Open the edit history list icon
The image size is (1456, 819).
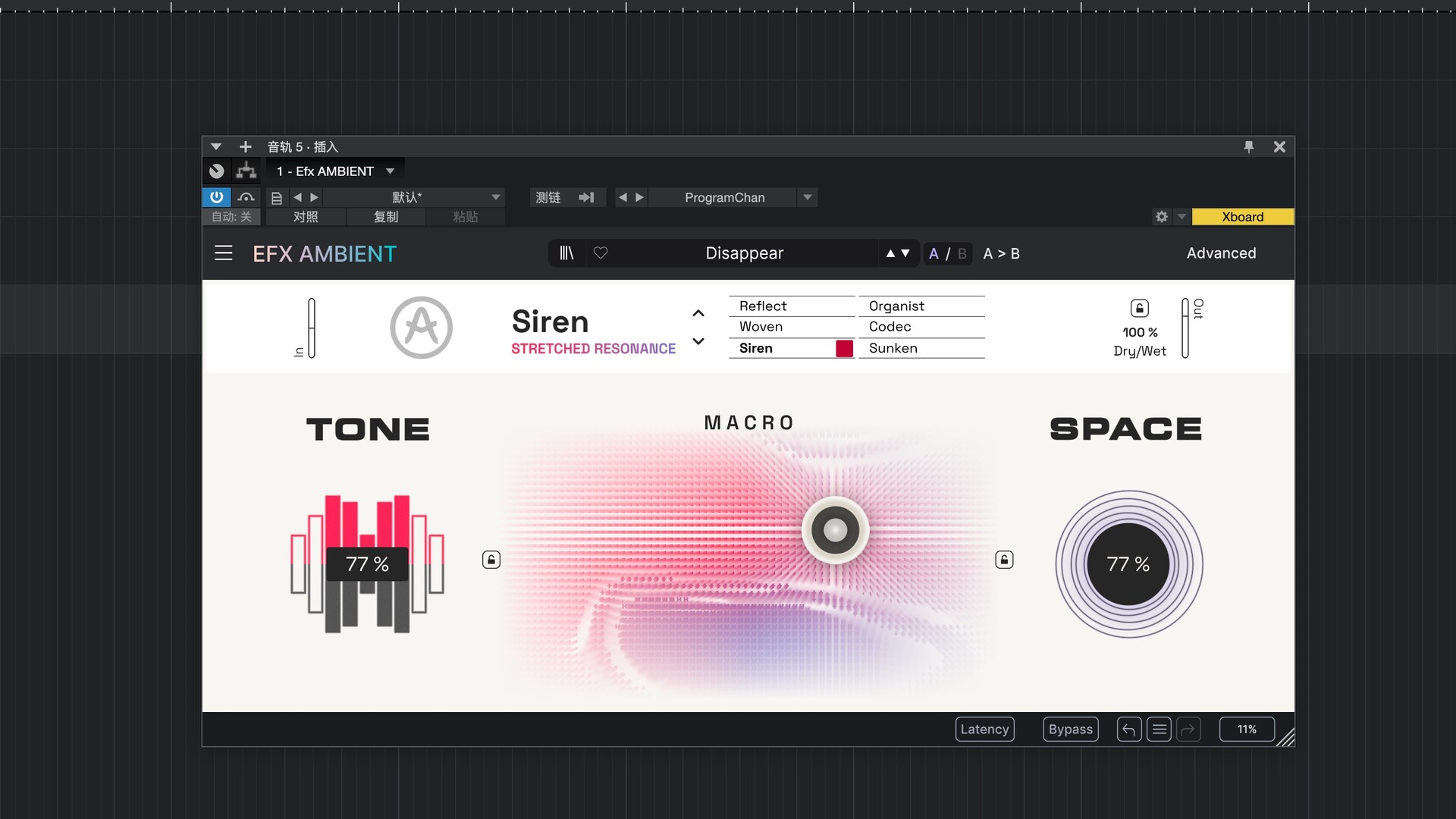(x=1159, y=730)
